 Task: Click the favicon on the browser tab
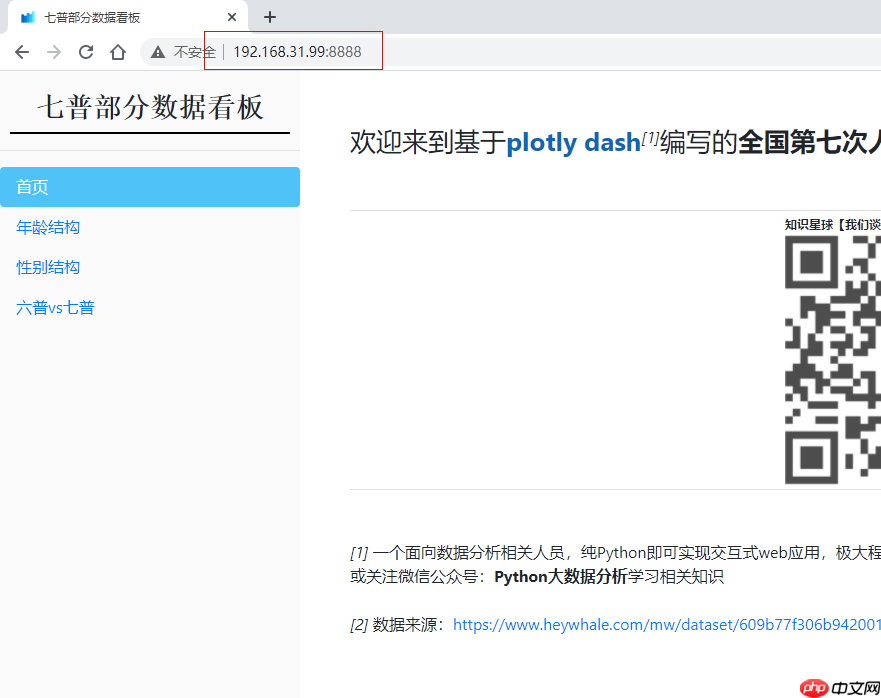tap(27, 16)
